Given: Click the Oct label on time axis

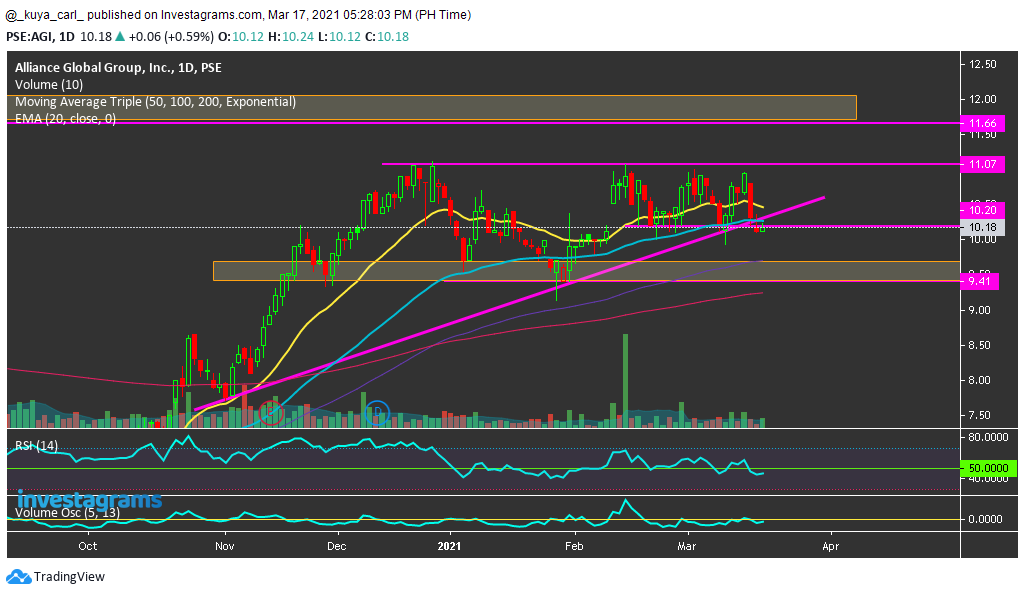Looking at the screenshot, I should pyautogui.click(x=88, y=546).
